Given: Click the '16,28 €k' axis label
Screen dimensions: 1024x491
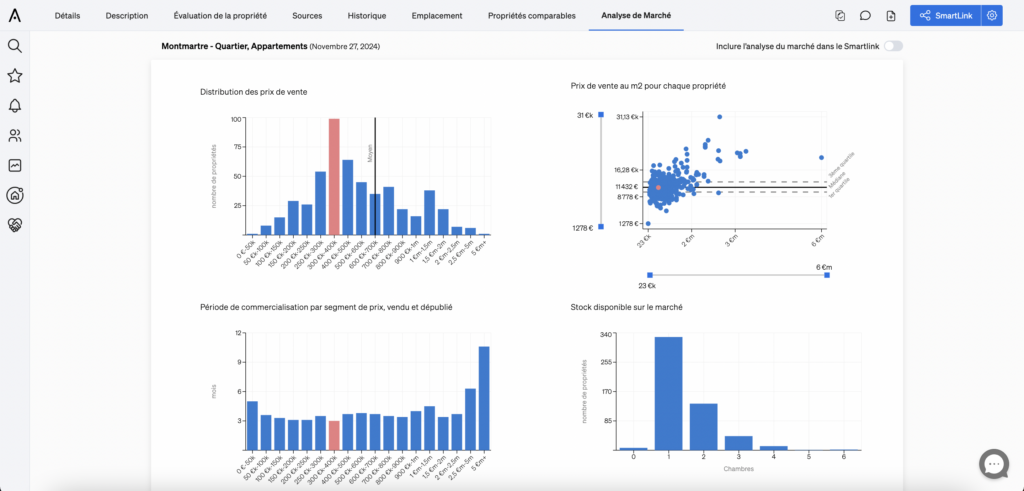Looking at the screenshot, I should point(628,170).
